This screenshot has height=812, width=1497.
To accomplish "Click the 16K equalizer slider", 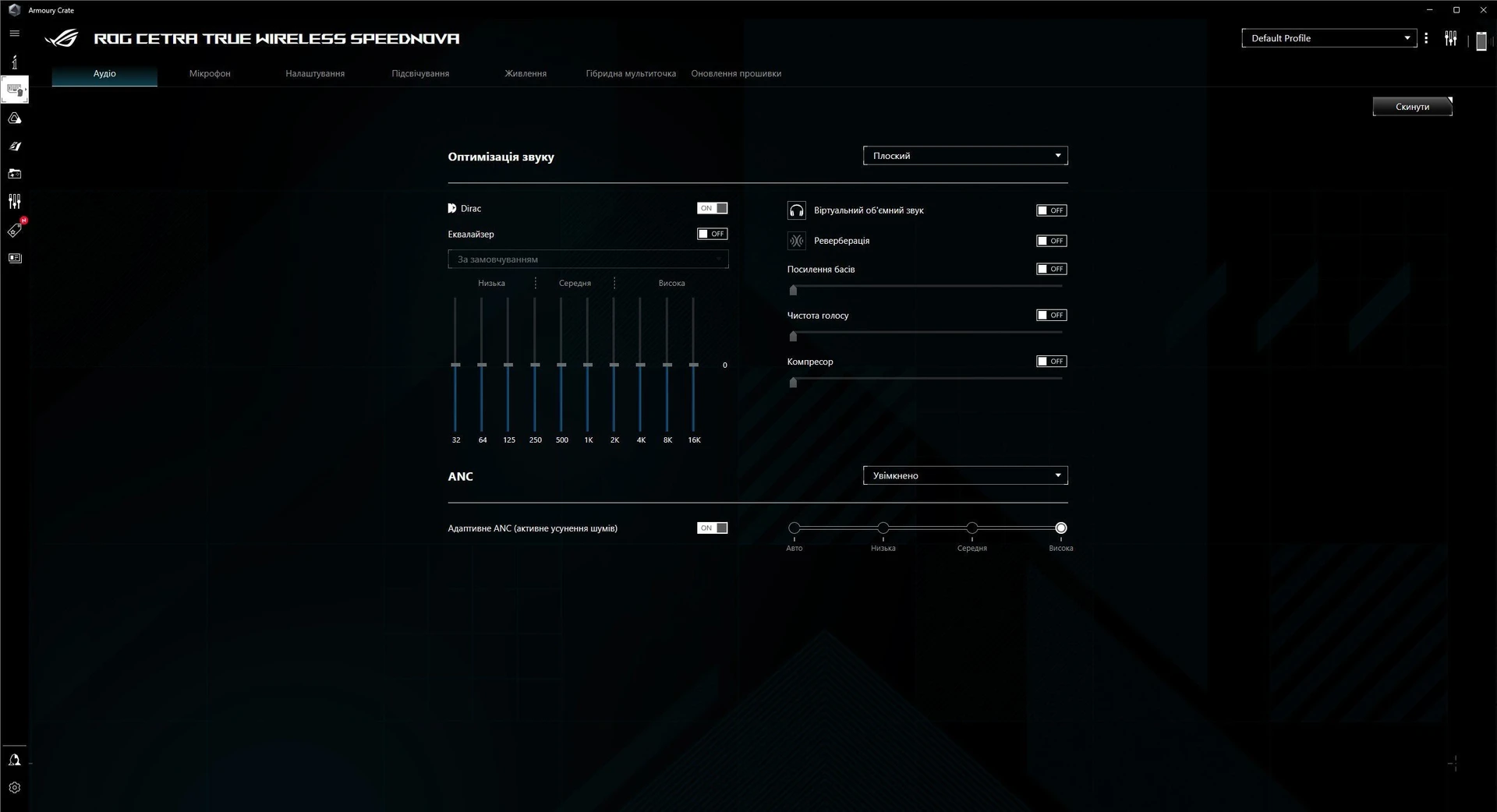I will 694,365.
